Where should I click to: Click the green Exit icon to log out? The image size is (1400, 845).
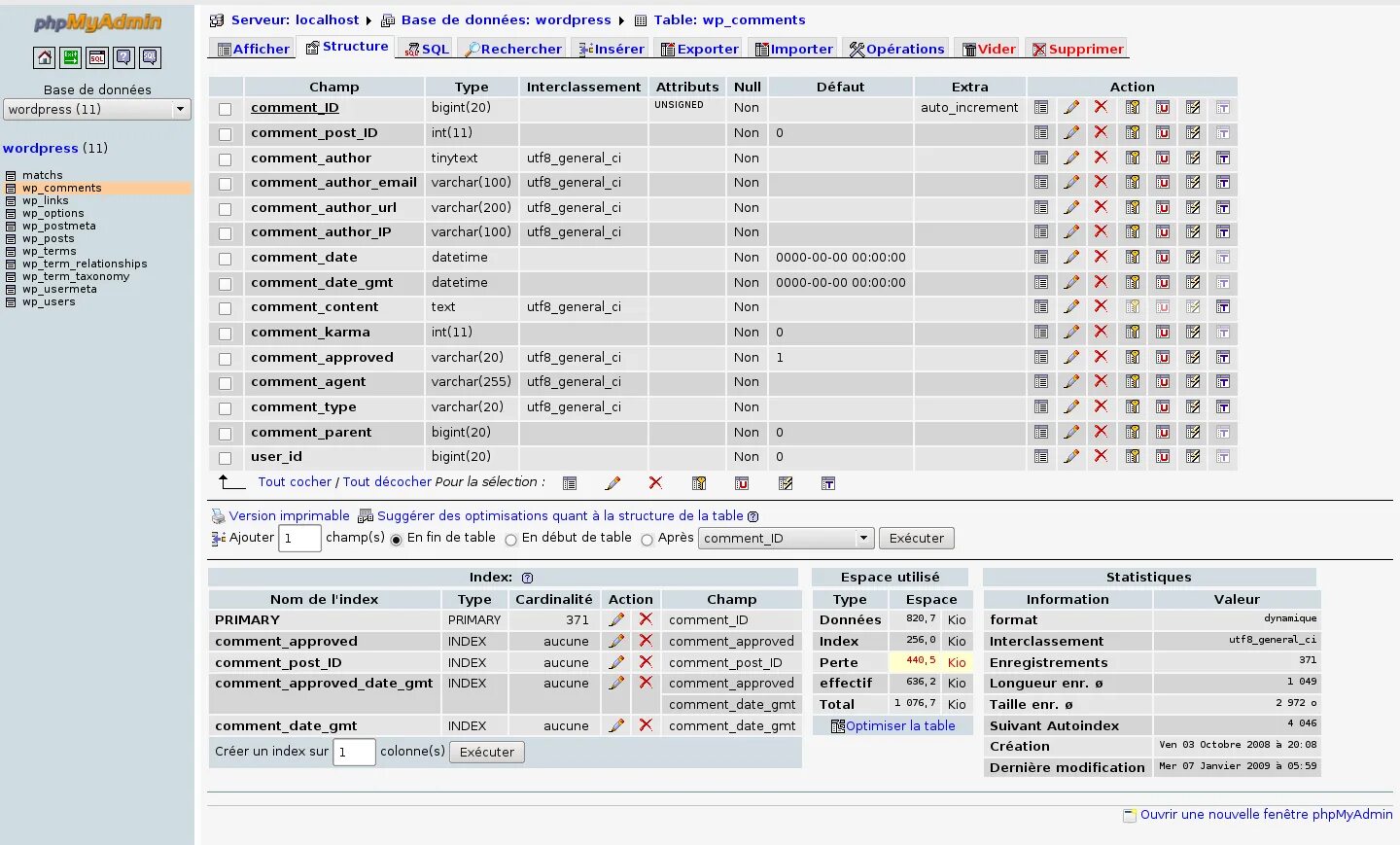[70, 58]
